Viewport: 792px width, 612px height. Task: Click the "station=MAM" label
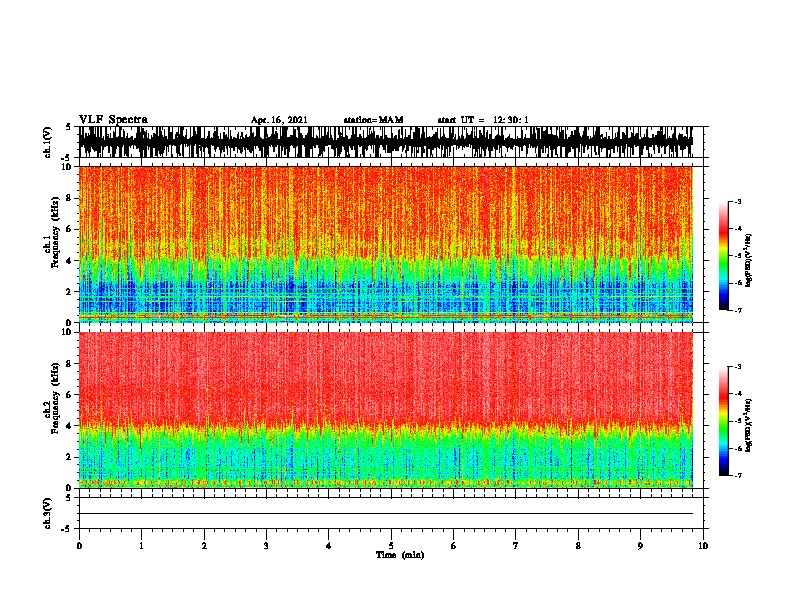pyautogui.click(x=373, y=120)
